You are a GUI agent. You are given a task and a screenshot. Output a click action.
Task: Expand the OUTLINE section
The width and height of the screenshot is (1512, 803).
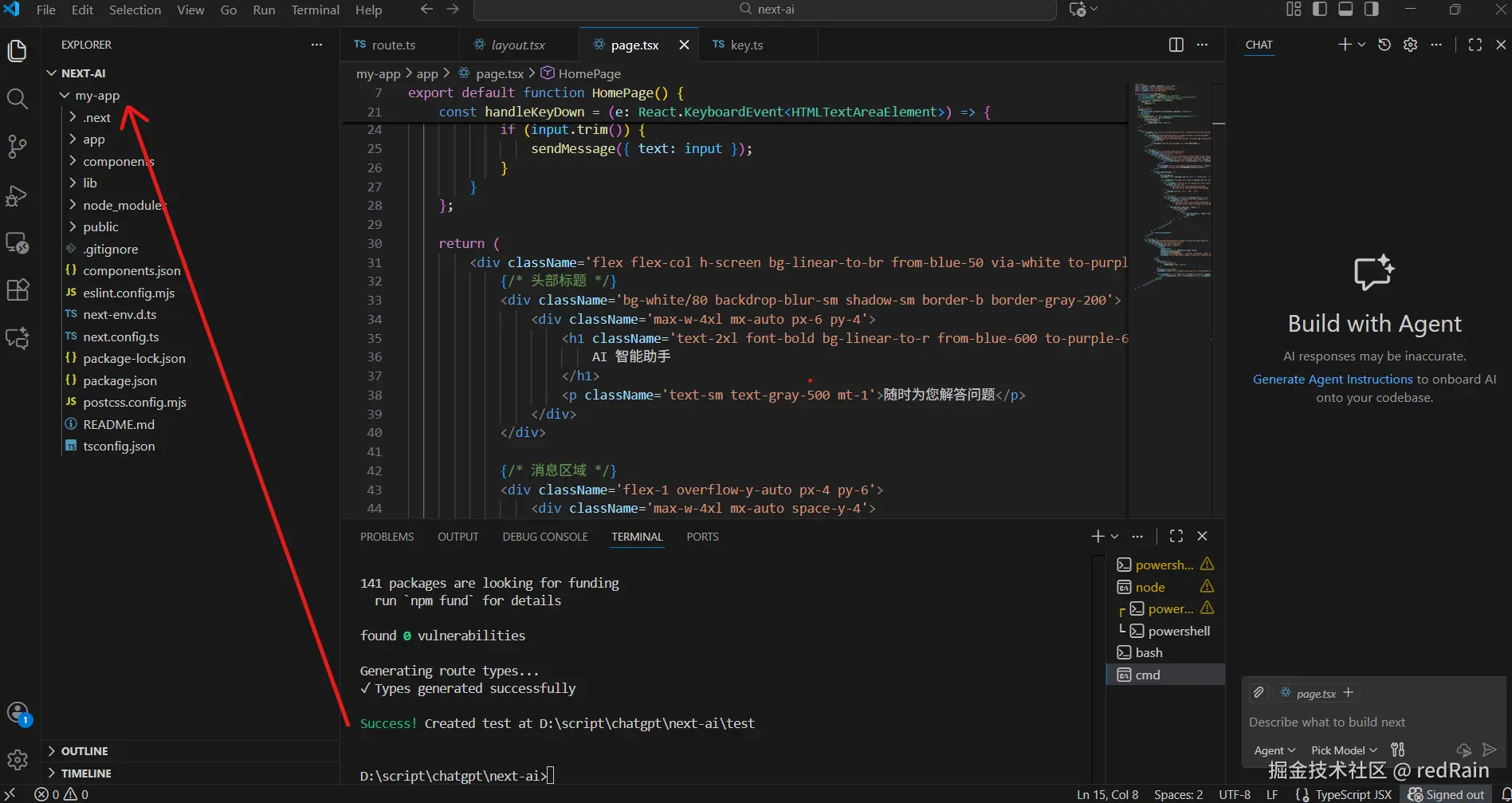point(84,751)
